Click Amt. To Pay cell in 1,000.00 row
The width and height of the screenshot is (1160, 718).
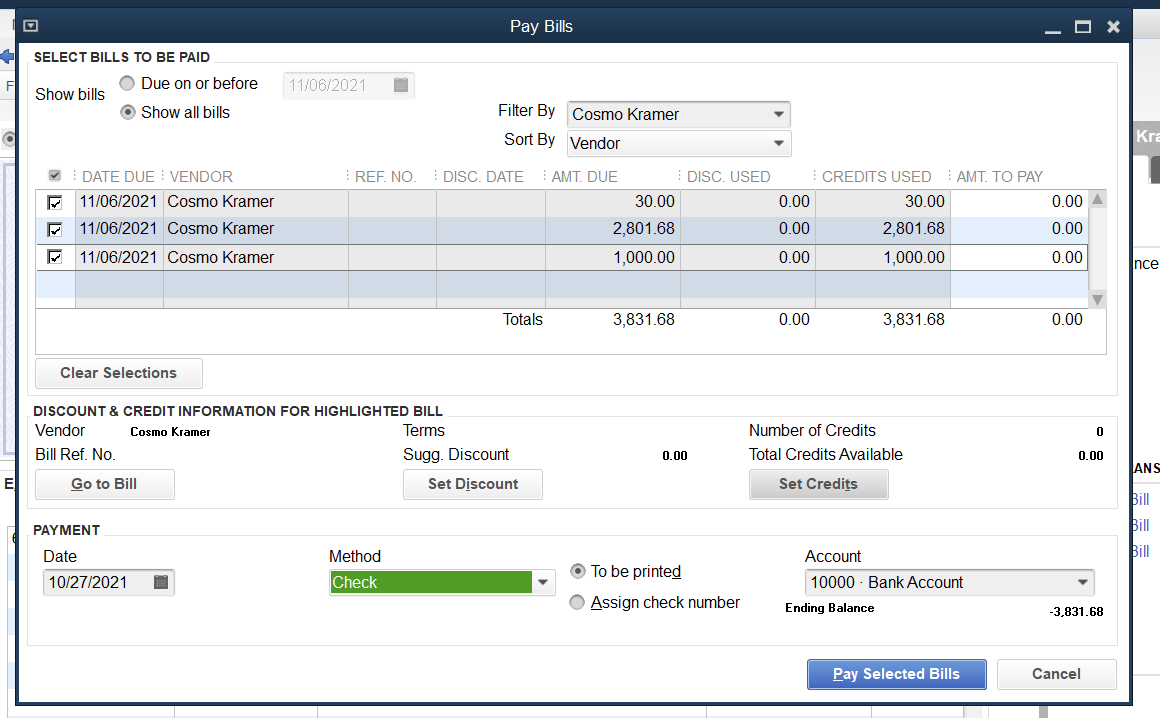point(1019,257)
